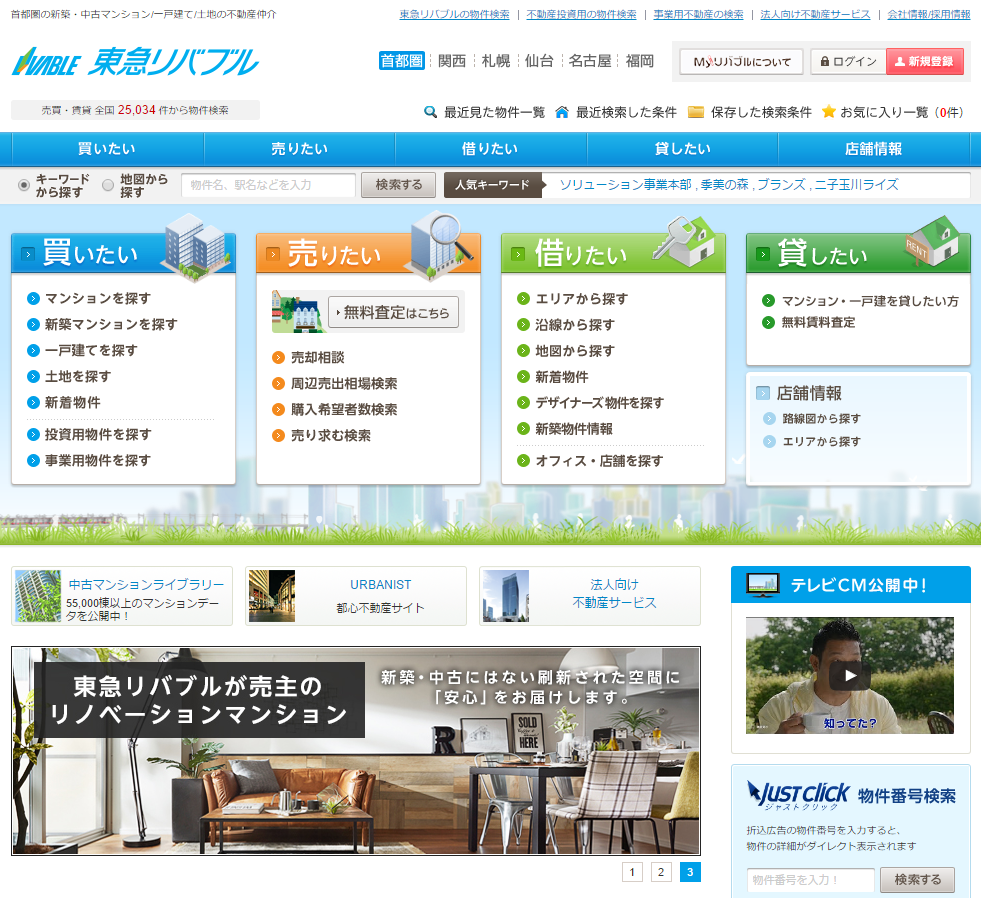Select the キーワードから探す radio button
This screenshot has width=981, height=898.
pyautogui.click(x=24, y=185)
